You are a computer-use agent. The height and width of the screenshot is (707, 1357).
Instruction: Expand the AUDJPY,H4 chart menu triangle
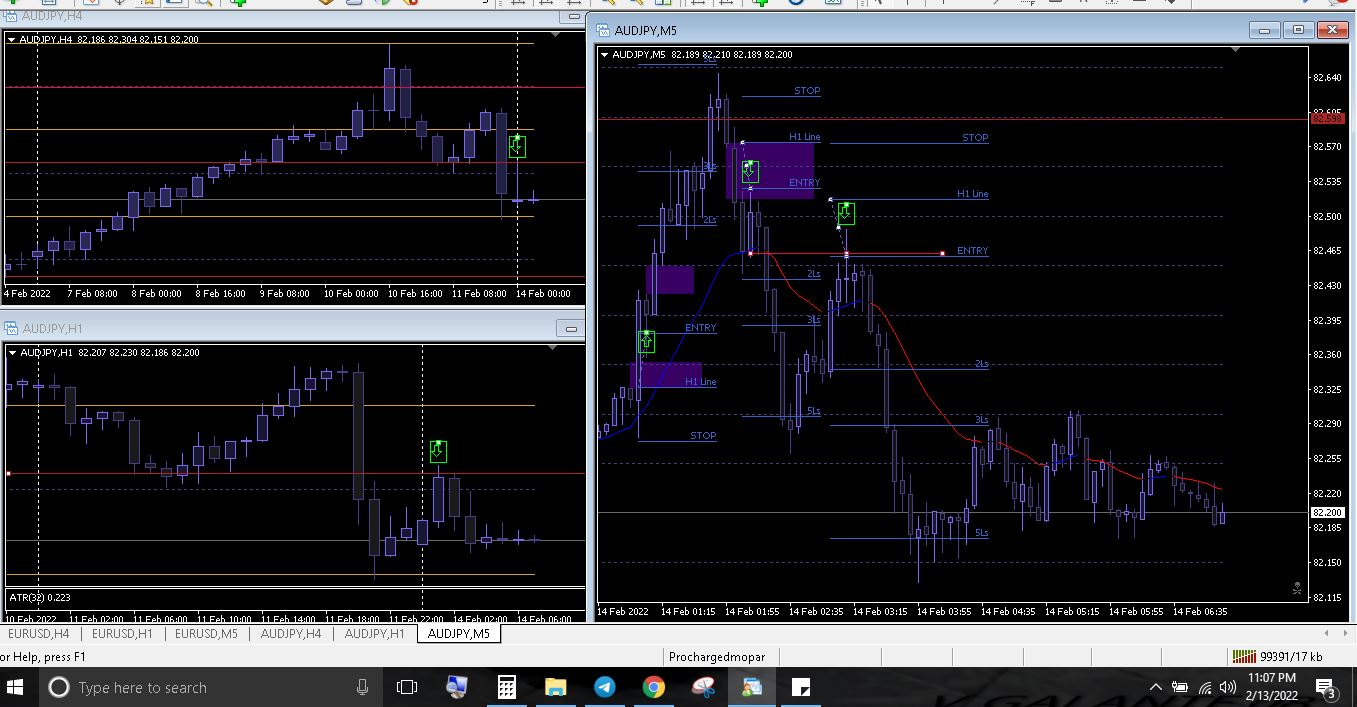click(x=12, y=39)
